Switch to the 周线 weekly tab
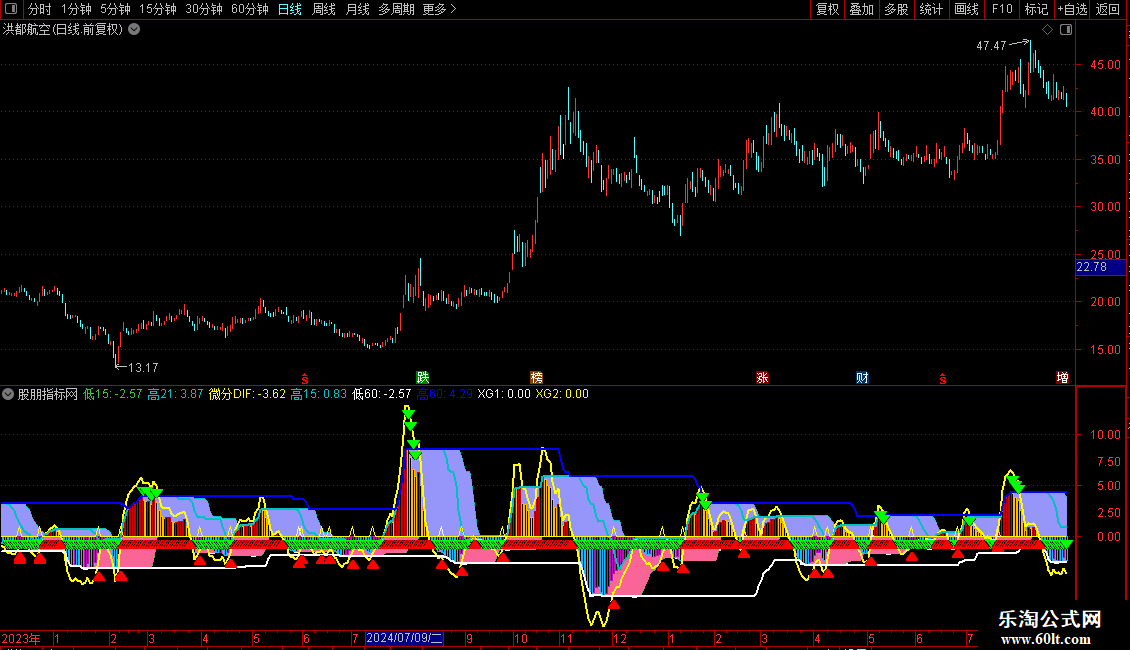 (324, 9)
